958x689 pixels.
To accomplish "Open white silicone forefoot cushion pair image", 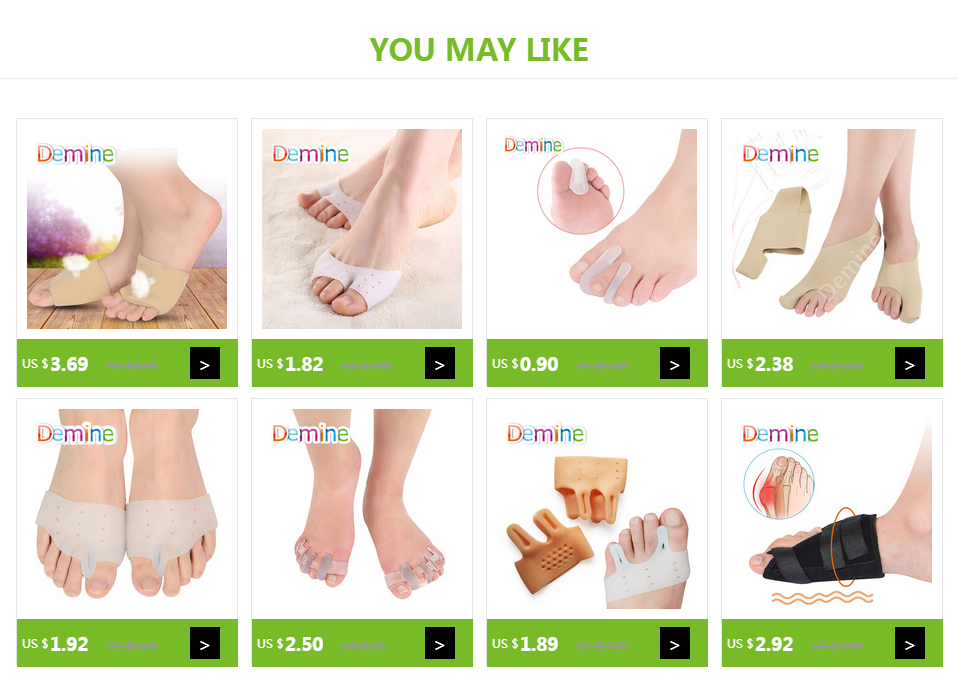I will (127, 509).
